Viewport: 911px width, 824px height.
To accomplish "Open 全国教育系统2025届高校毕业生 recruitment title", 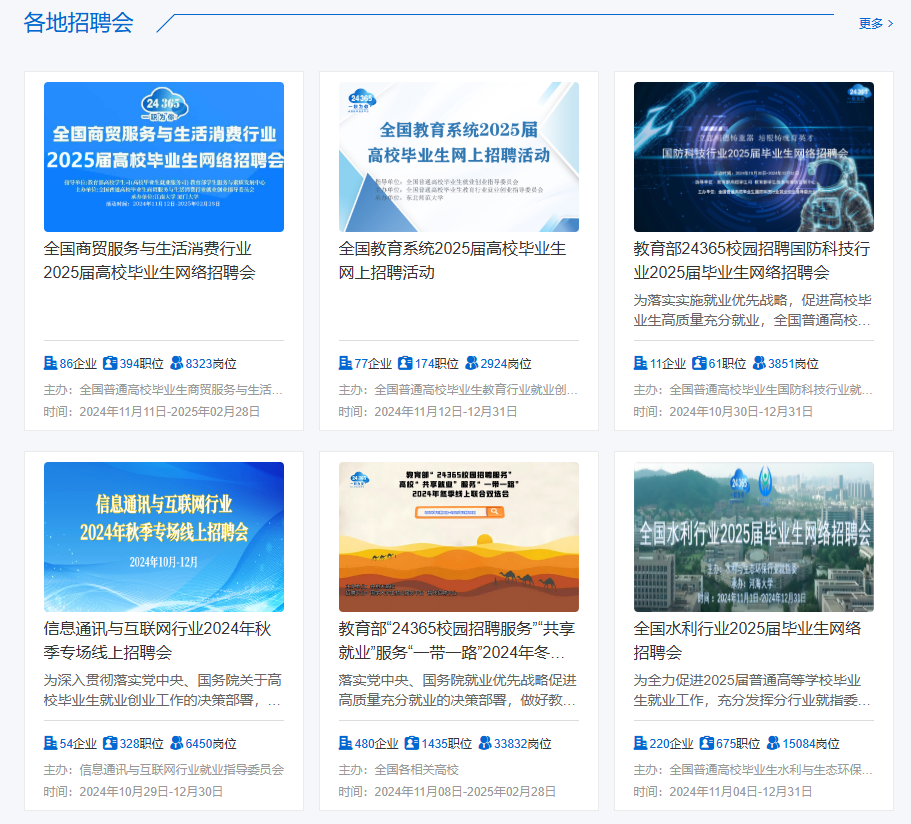I will click(x=452, y=260).
